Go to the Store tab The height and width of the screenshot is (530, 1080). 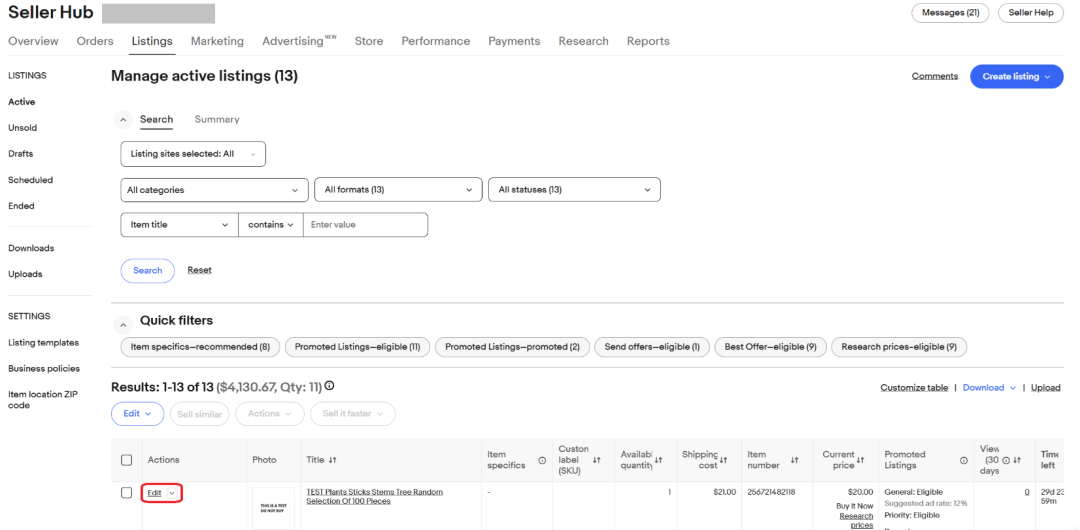(x=368, y=41)
